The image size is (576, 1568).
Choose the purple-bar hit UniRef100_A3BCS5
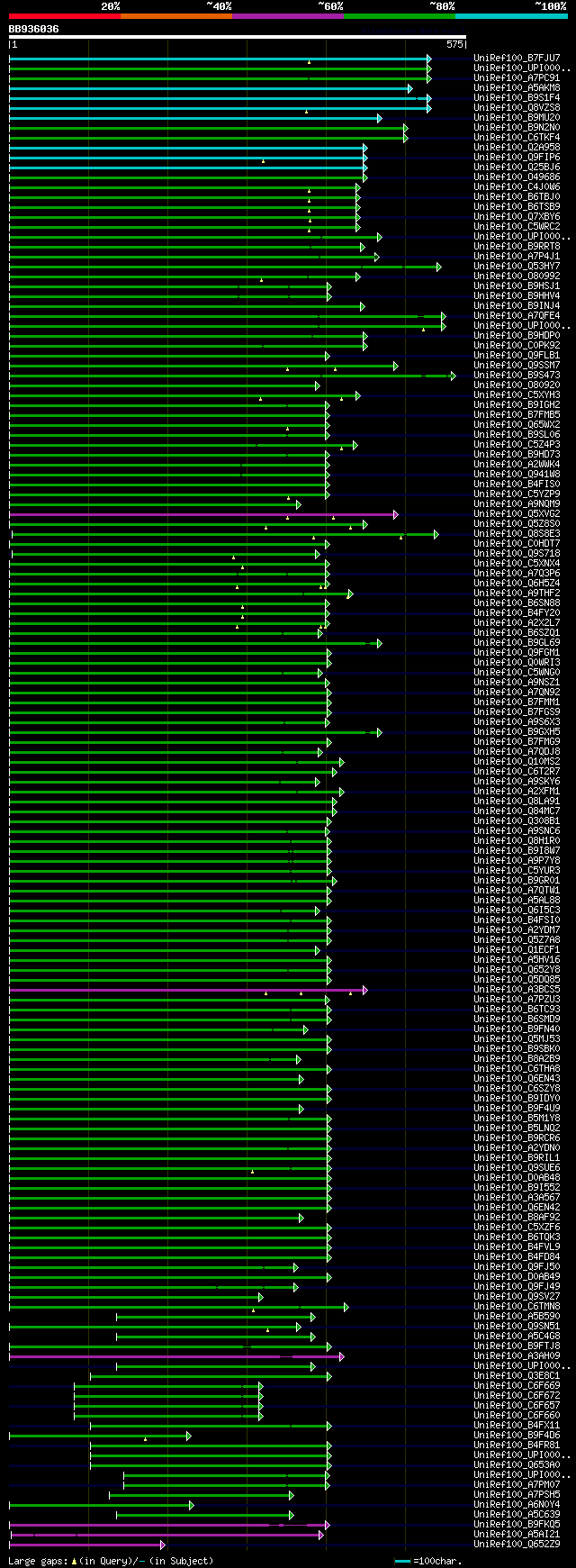517,990
